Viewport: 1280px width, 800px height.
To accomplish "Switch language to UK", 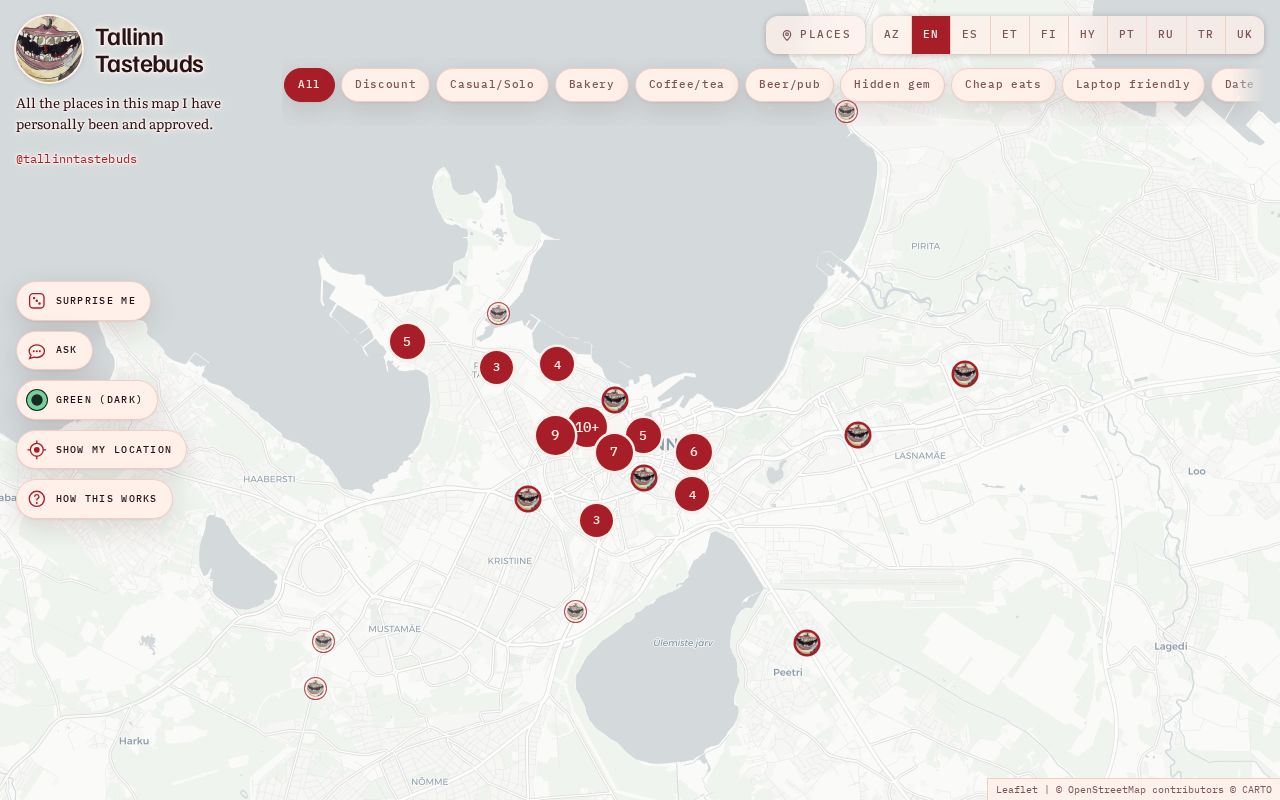I will point(1245,35).
